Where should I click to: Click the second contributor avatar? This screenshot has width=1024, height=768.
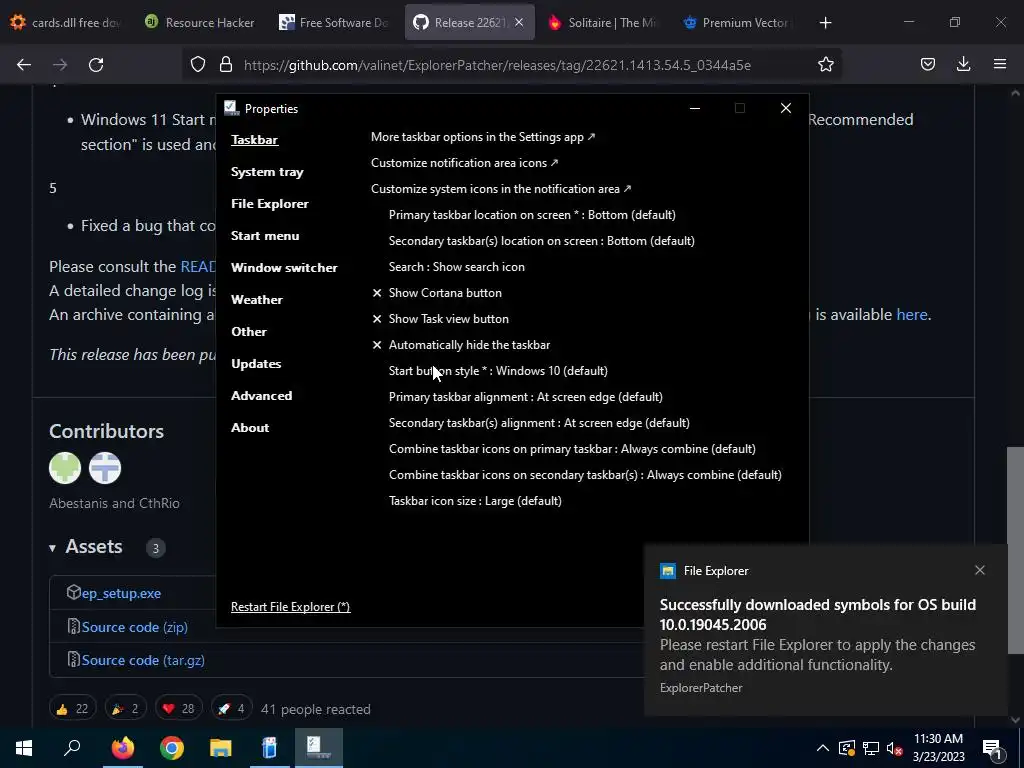click(x=105, y=468)
